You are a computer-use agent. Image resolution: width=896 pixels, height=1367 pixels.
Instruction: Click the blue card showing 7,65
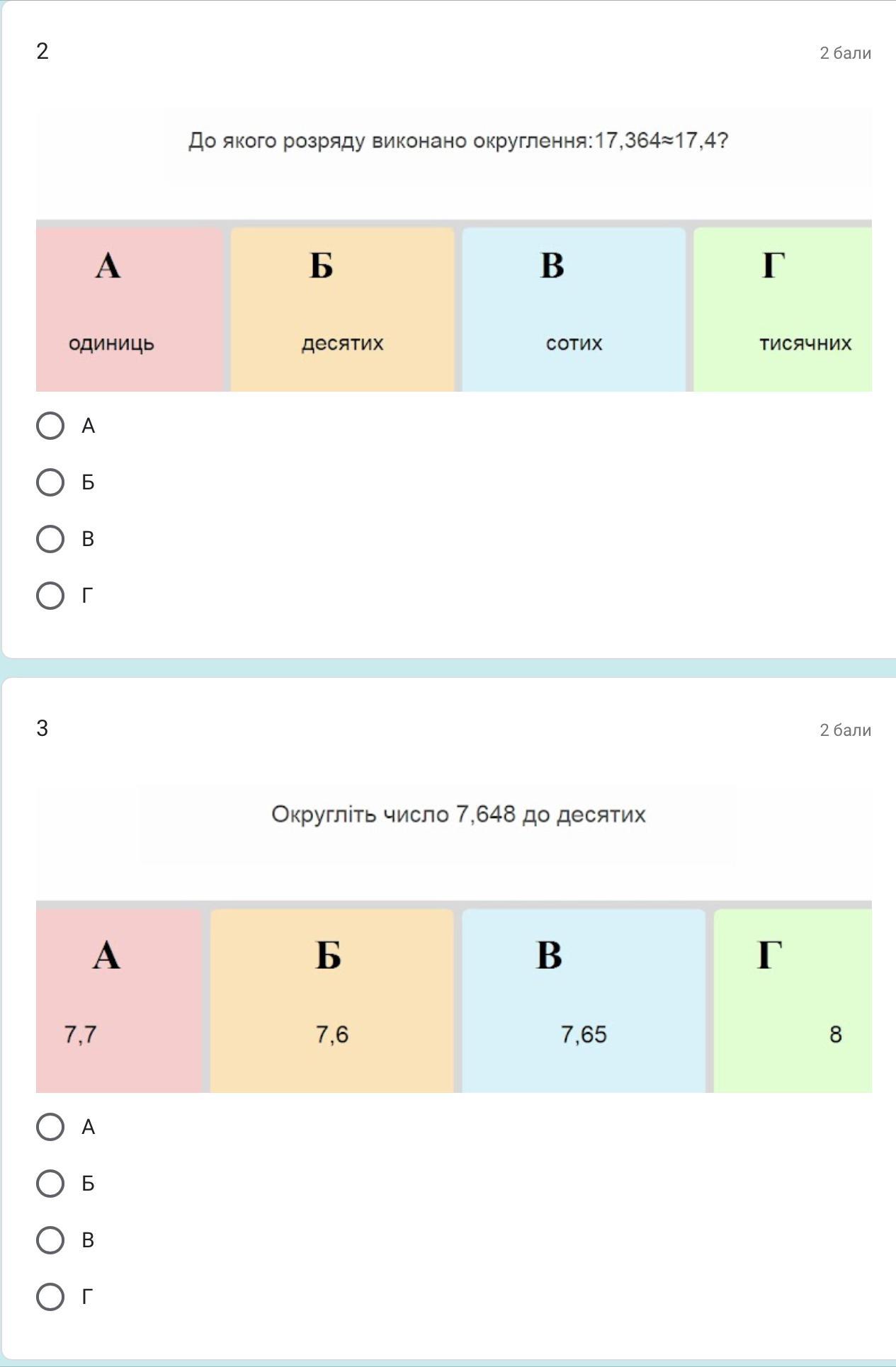pos(584,1000)
